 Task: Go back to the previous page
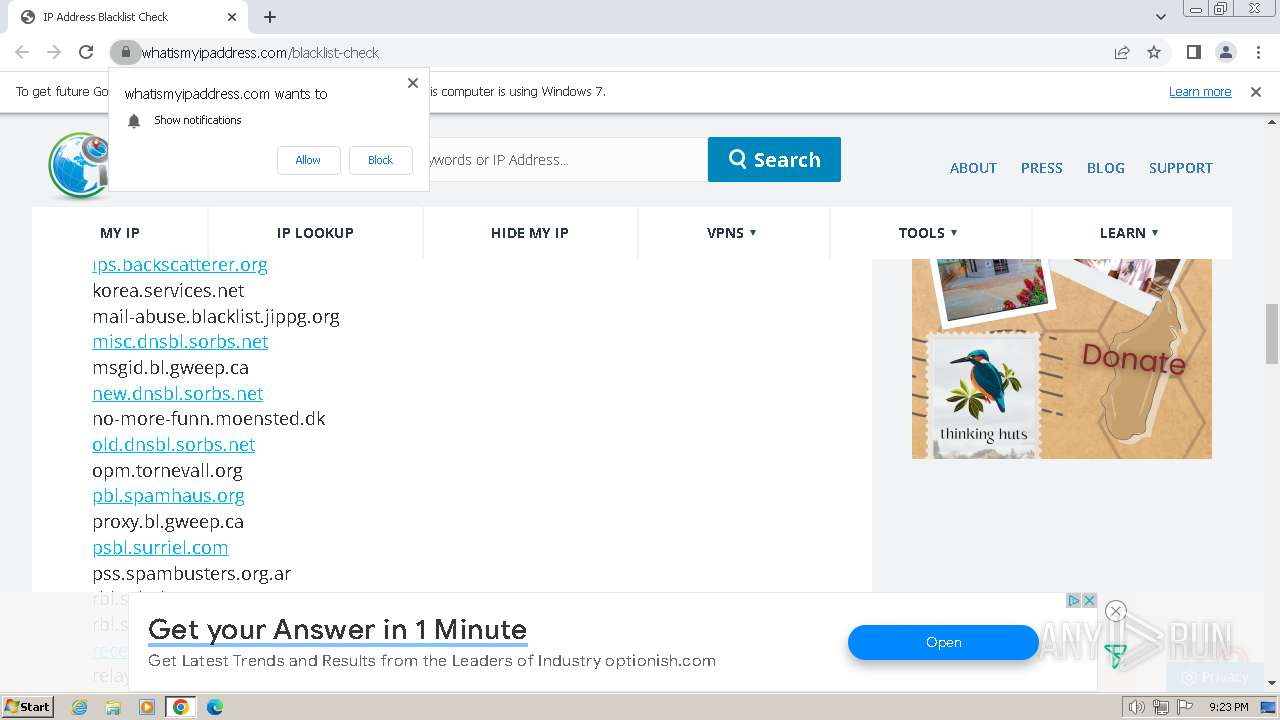point(22,52)
